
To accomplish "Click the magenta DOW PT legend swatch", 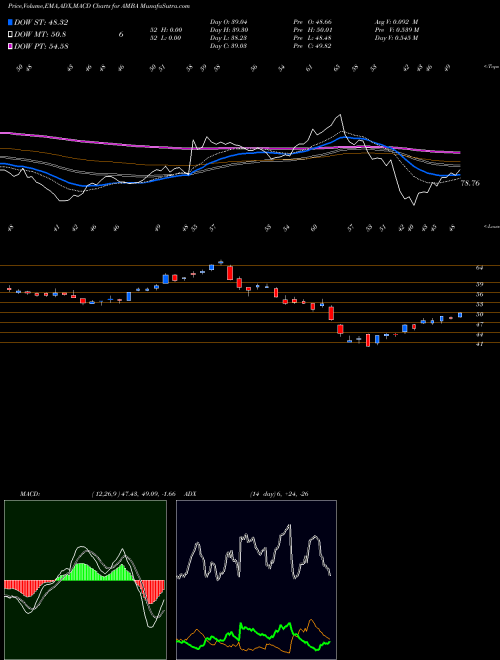I will click(11, 46).
